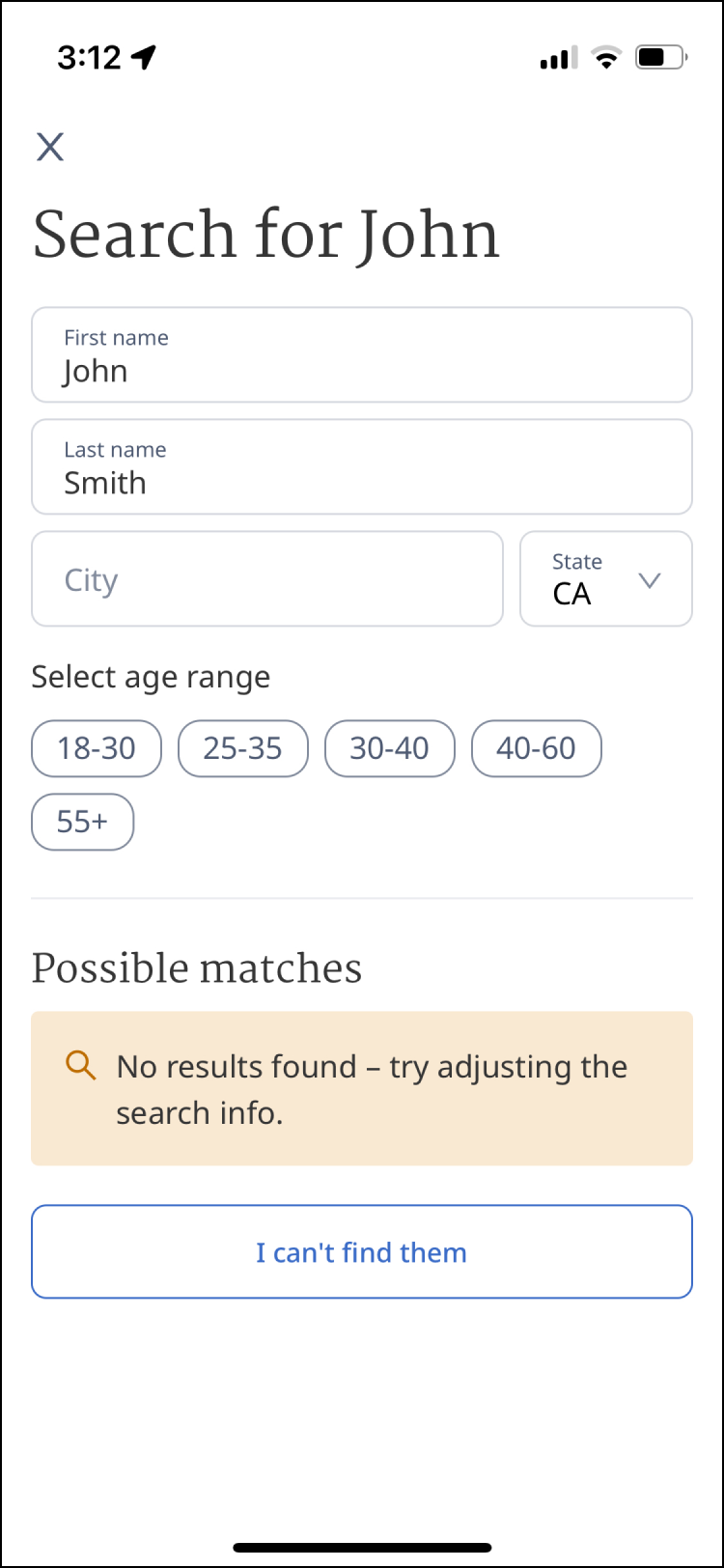This screenshot has width=724, height=1568.
Task: Tap the "No results found" message banner
Action: (x=362, y=1088)
